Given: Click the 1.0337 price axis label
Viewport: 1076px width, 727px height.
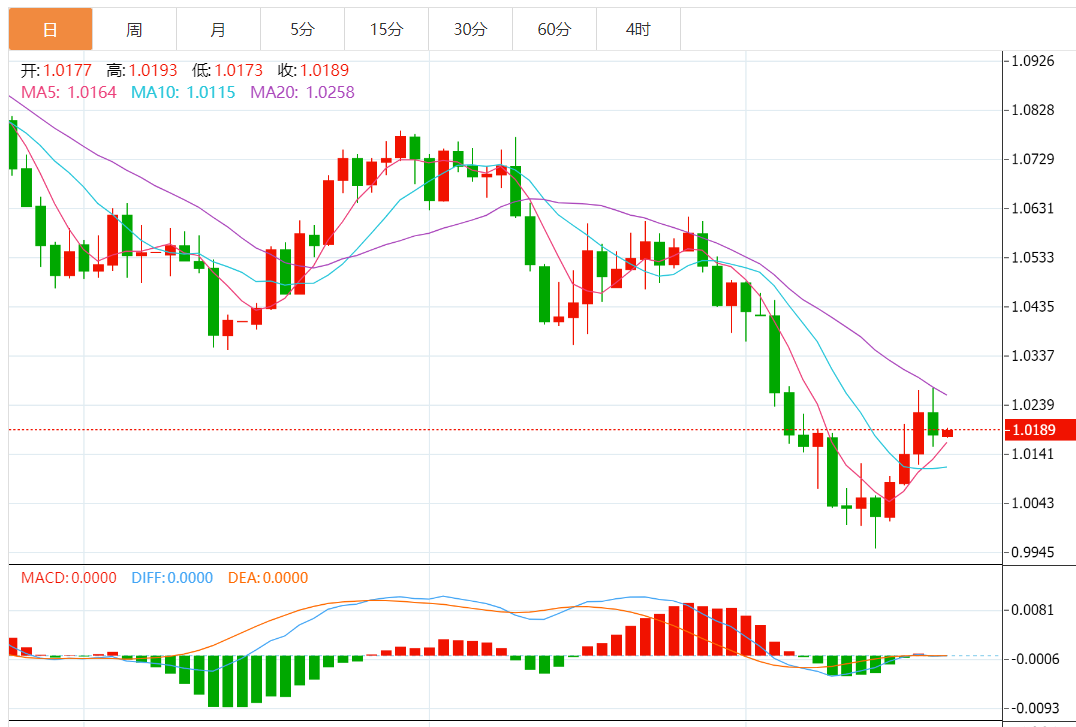Looking at the screenshot, I should [x=1033, y=356].
